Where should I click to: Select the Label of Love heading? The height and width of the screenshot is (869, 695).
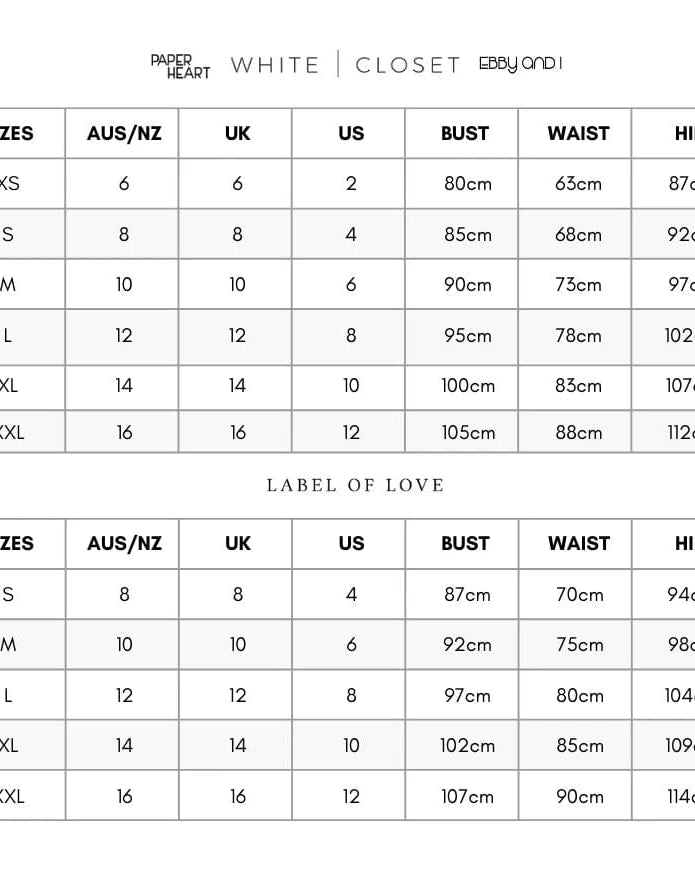[355, 485]
